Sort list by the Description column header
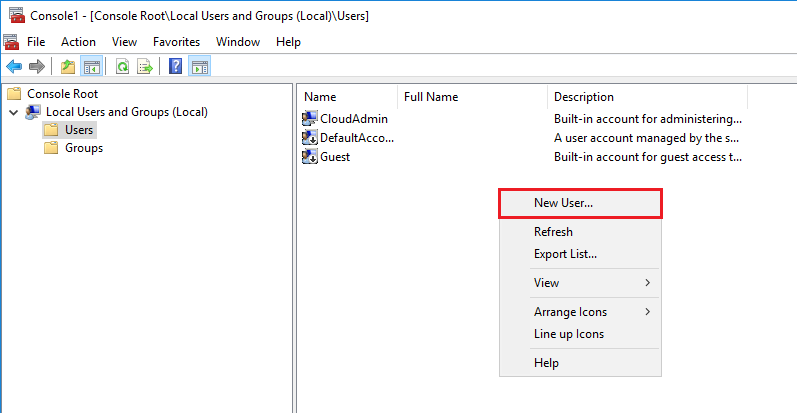797x413 pixels. (583, 97)
